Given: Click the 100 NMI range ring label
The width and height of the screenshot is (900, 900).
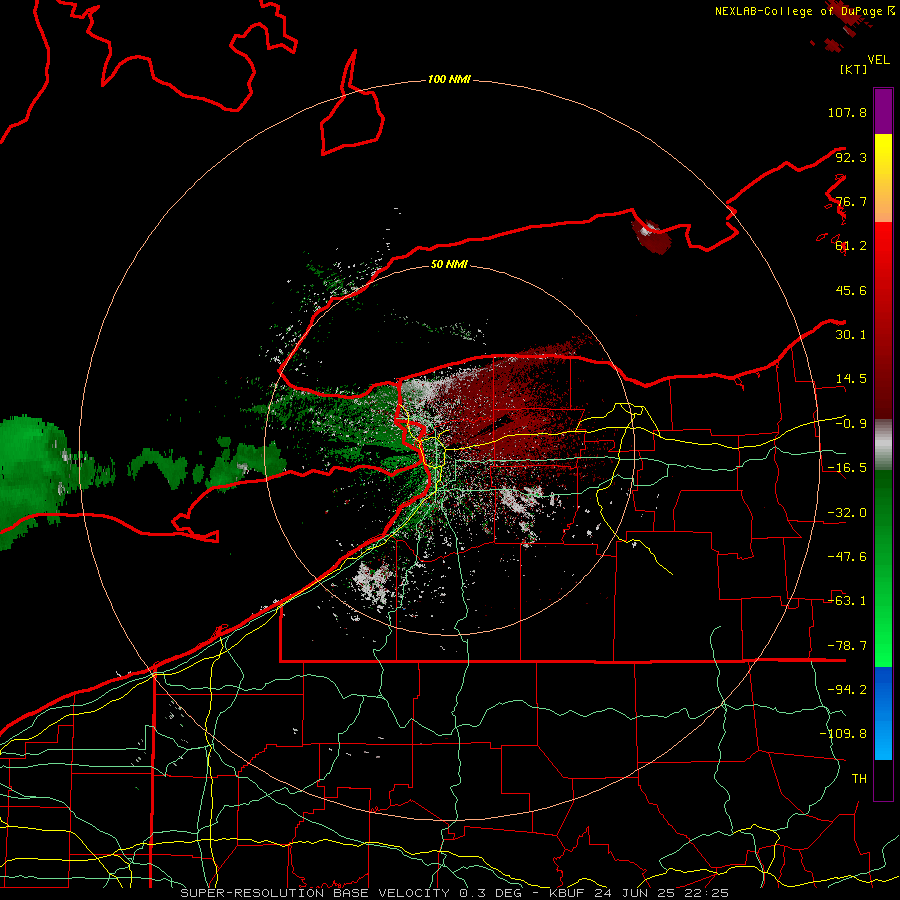Looking at the screenshot, I should pyautogui.click(x=449, y=79).
